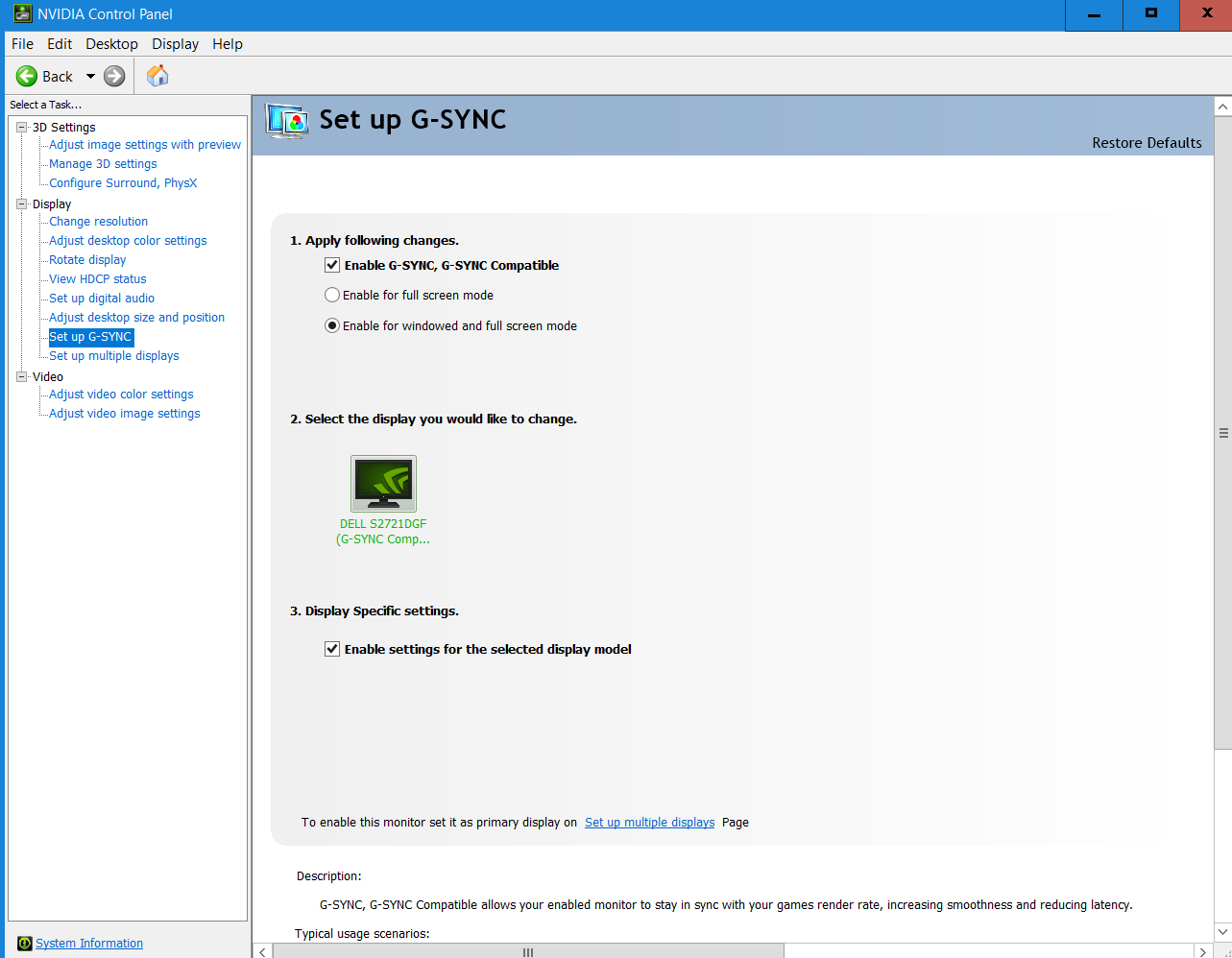This screenshot has width=1232, height=958.
Task: Select Enable for full screen mode
Action: tap(332, 295)
